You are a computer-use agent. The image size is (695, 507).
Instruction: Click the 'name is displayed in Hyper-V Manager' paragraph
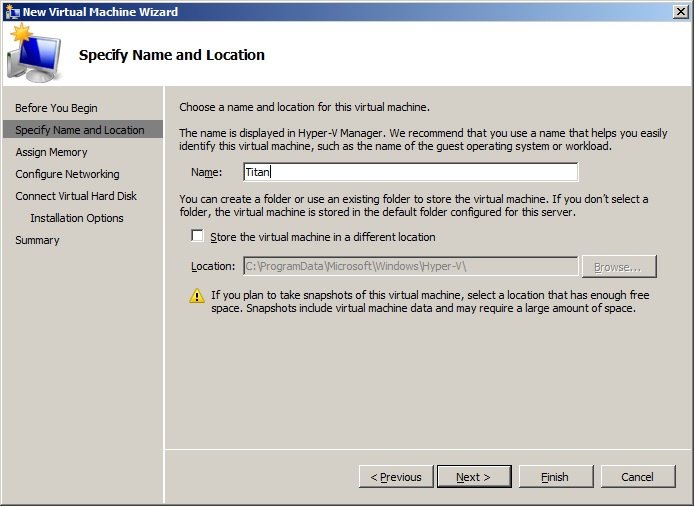point(423,140)
